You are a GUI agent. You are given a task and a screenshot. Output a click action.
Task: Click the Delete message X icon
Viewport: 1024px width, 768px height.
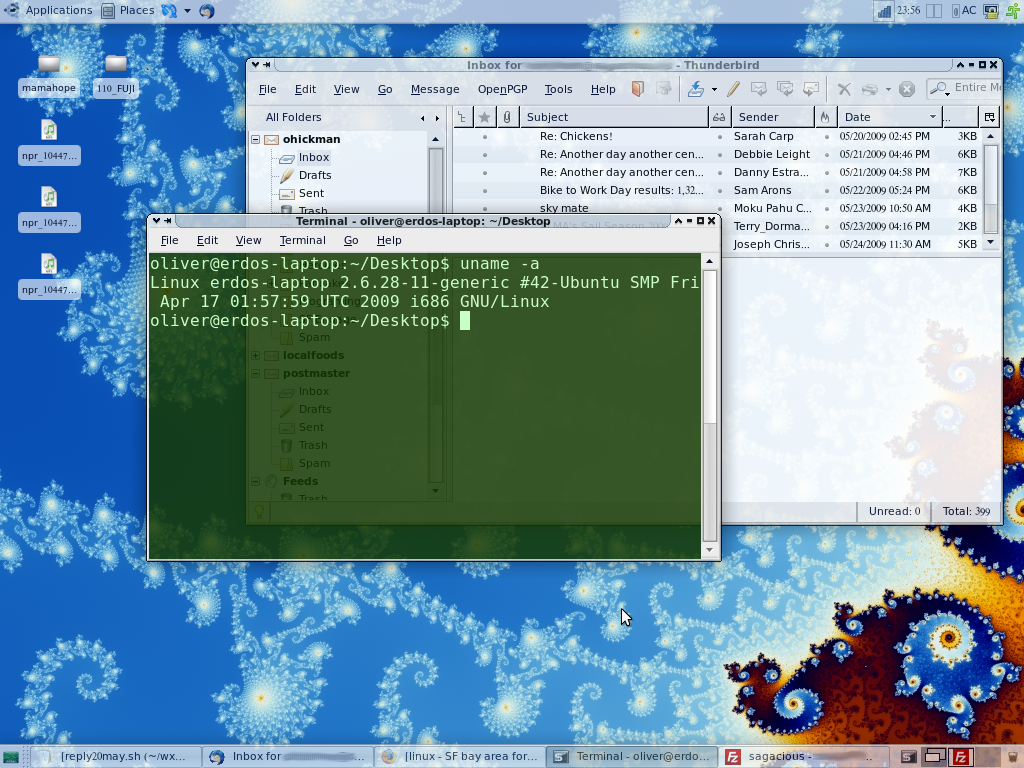click(844, 89)
